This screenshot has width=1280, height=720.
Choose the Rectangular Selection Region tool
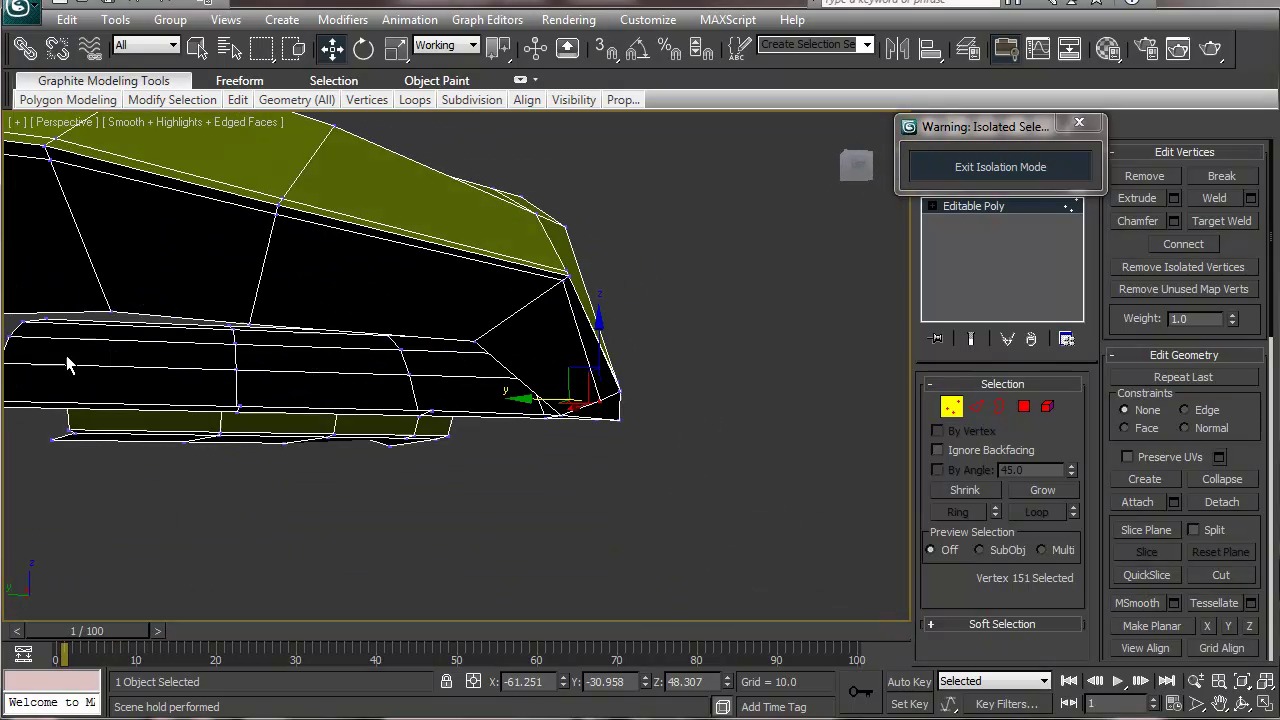click(261, 47)
